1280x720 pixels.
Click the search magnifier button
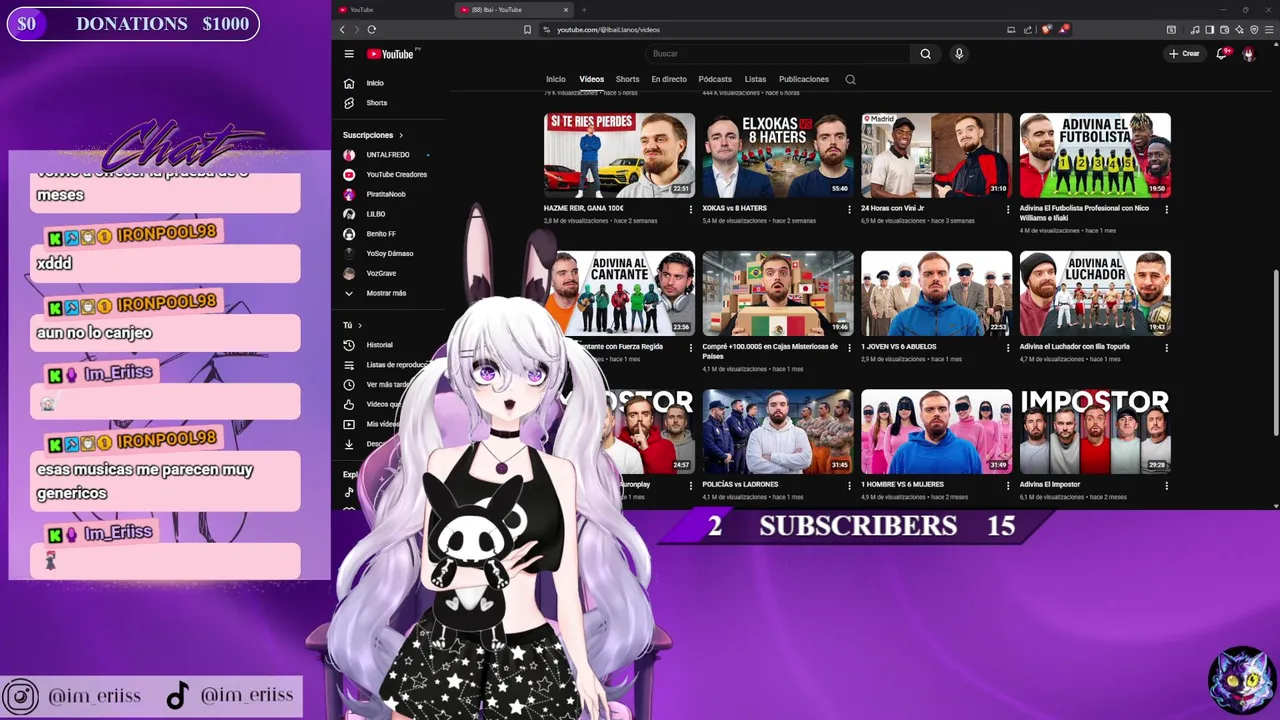point(926,54)
